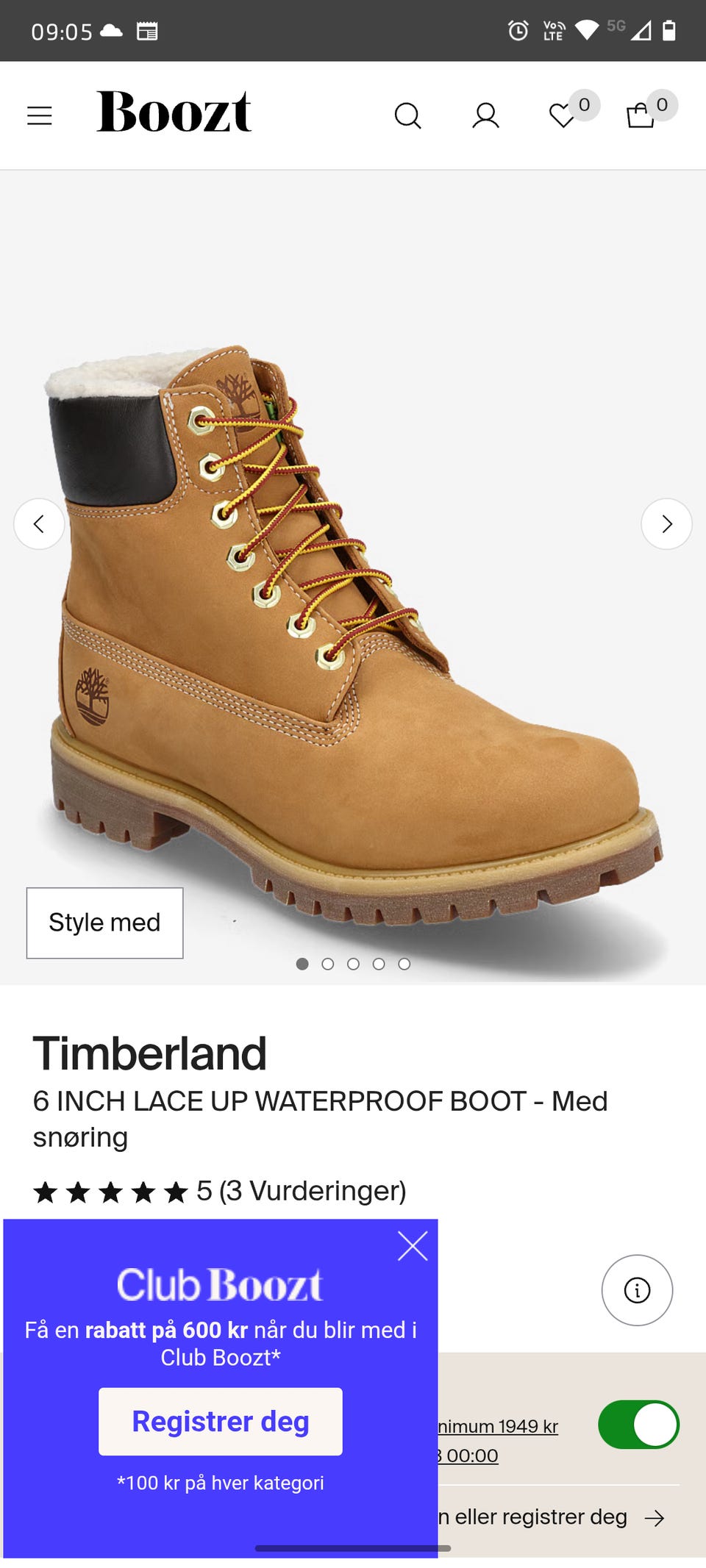The width and height of the screenshot is (706, 1568).
Task: Follow the 'eller registrer deg' arrow
Action: tap(655, 1518)
